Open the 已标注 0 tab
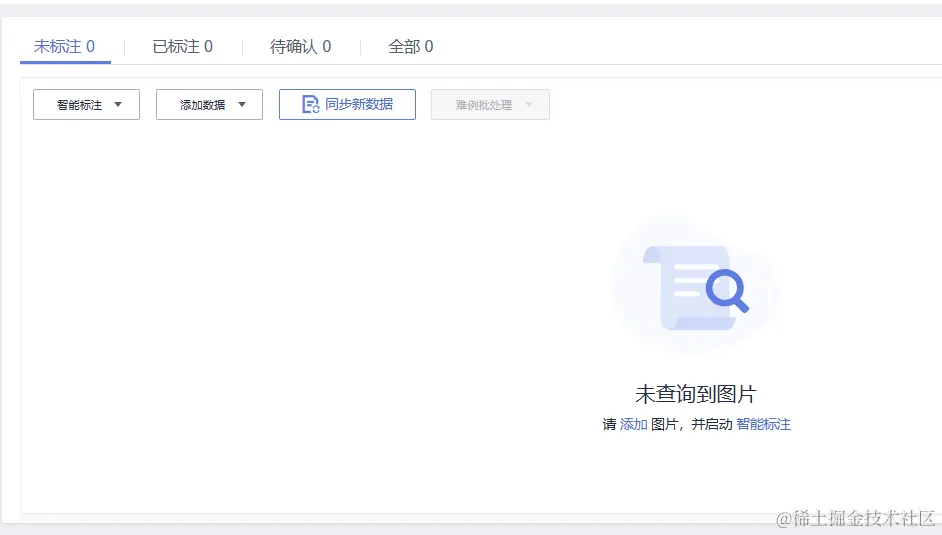Image resolution: width=942 pixels, height=535 pixels. pos(182,47)
